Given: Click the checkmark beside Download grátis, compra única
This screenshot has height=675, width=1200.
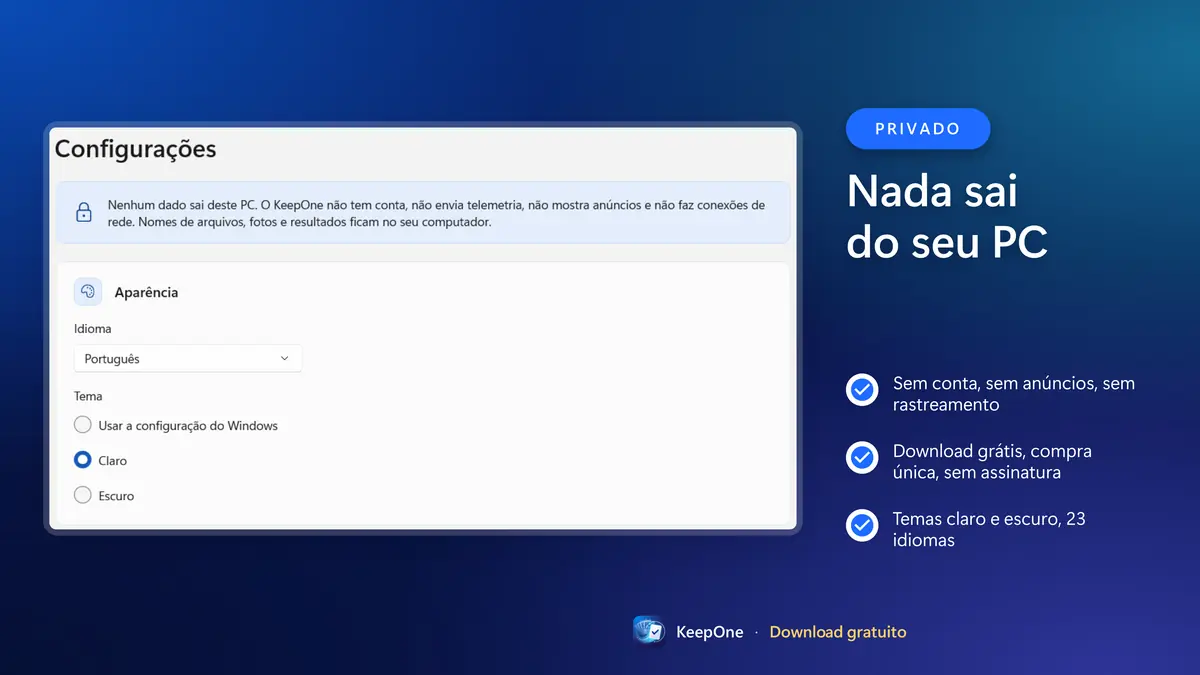Looking at the screenshot, I should [862, 457].
